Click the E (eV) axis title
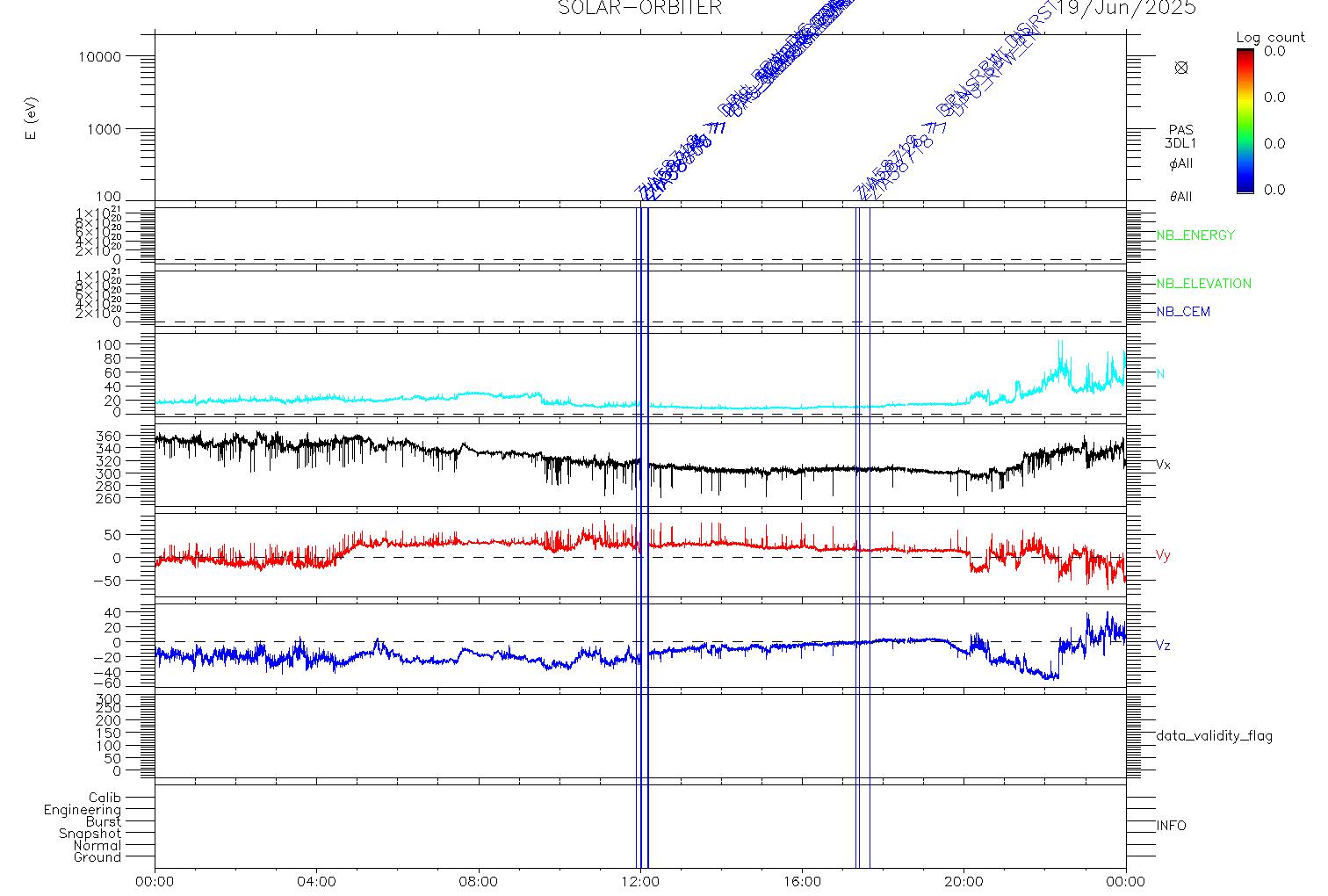1328x896 pixels. [32, 118]
